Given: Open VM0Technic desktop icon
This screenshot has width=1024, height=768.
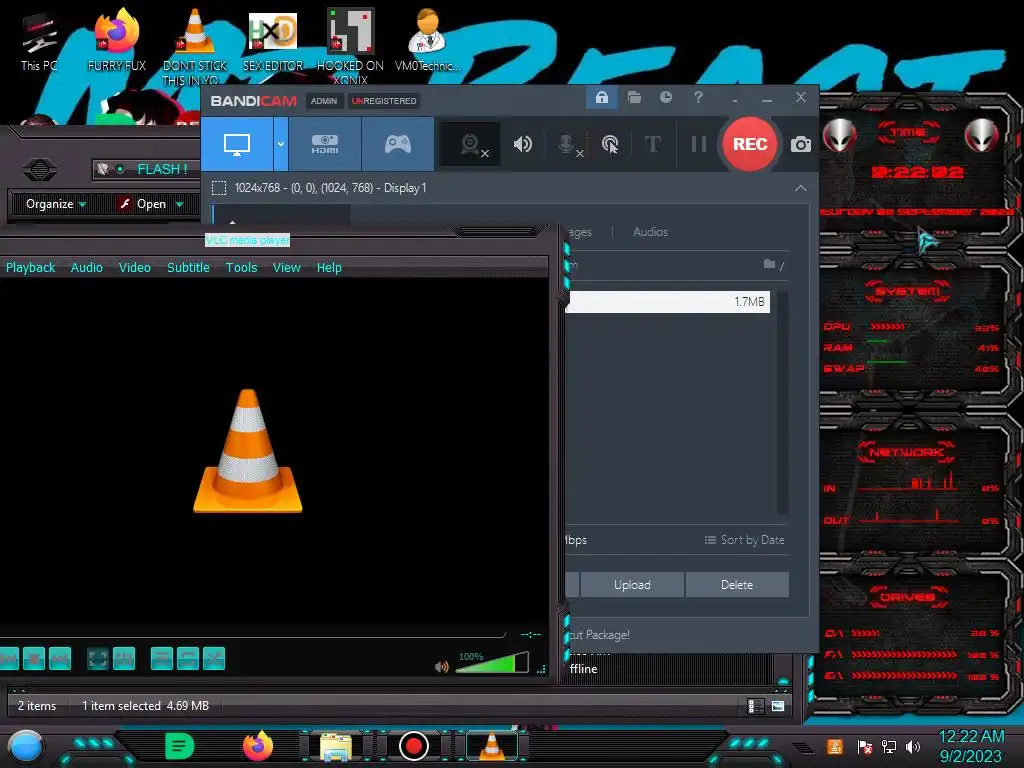Looking at the screenshot, I should [x=428, y=40].
